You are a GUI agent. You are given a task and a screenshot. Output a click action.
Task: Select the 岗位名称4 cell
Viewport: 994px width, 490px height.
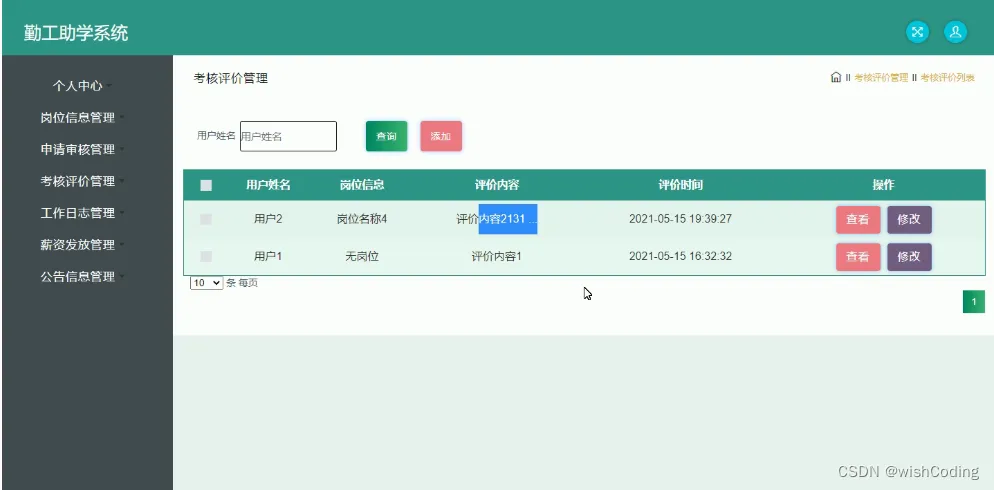[362, 219]
